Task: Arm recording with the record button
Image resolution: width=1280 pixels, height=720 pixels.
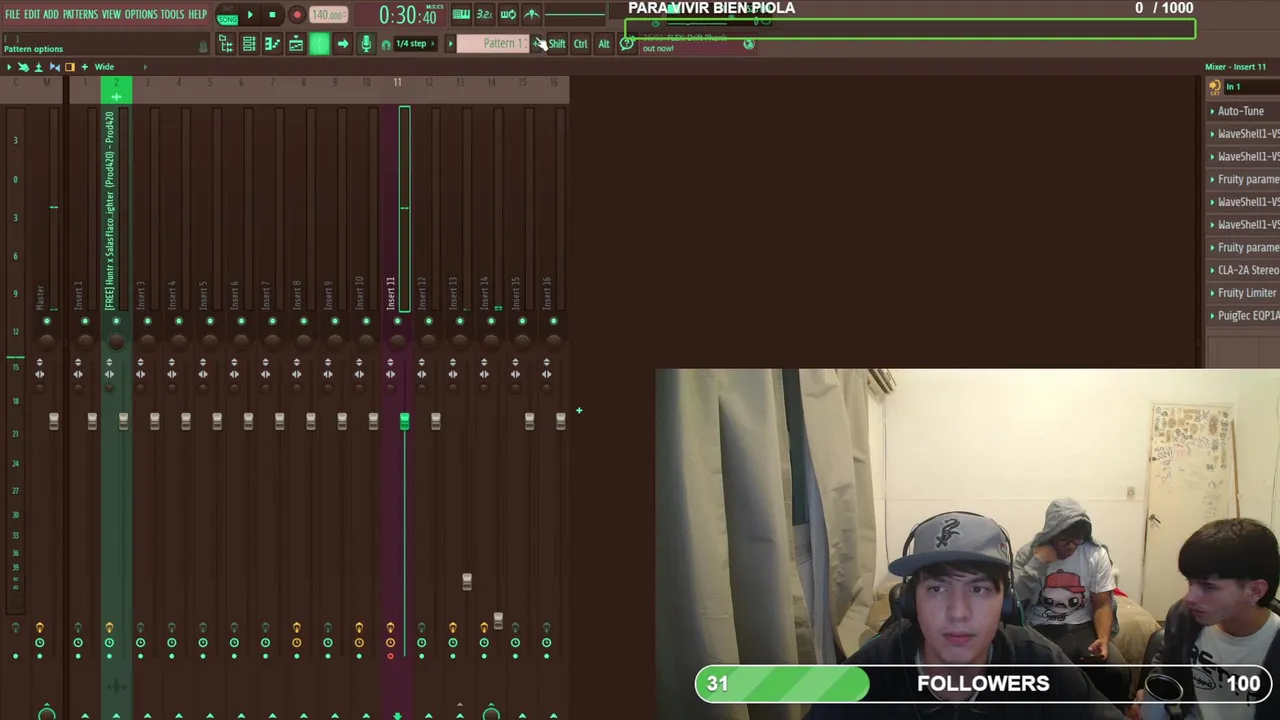Action: click(297, 15)
